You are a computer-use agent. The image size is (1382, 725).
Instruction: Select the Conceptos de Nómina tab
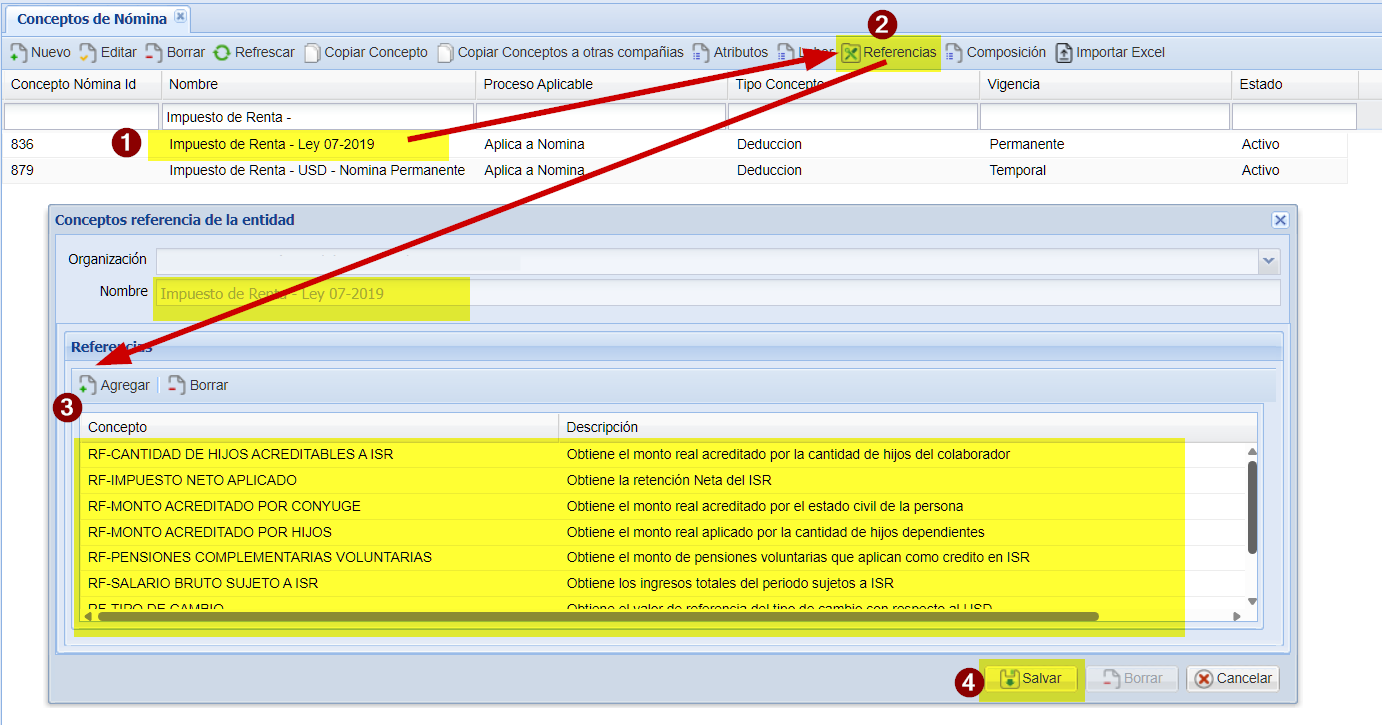point(91,19)
